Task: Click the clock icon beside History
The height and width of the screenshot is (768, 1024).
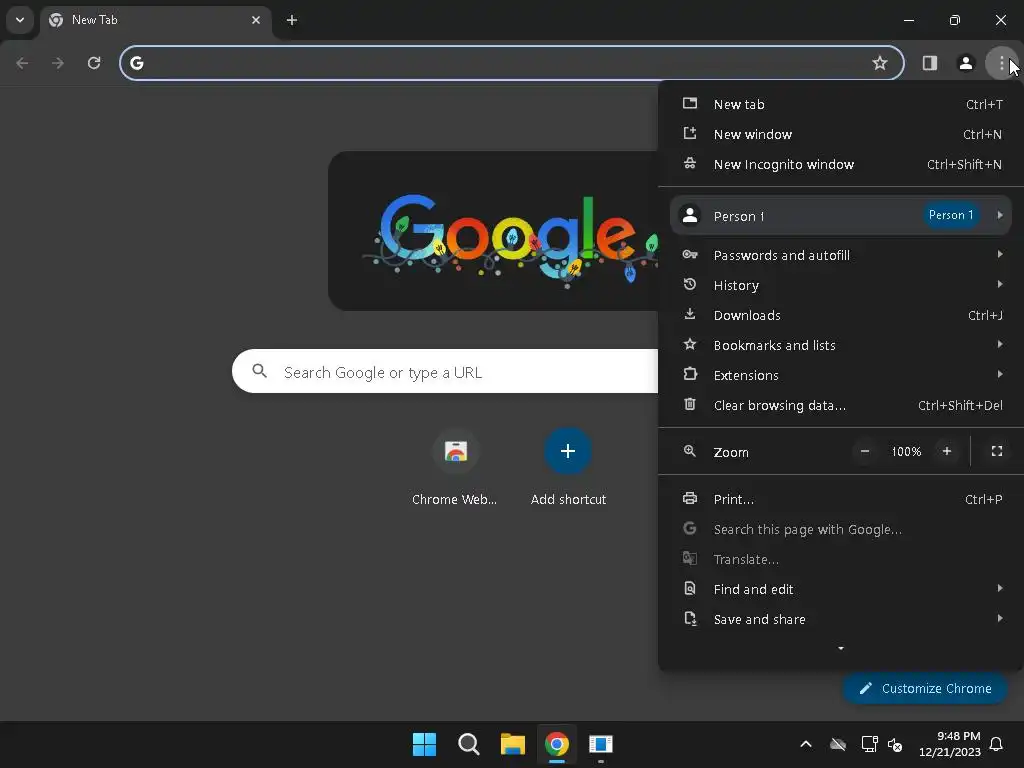Action: click(x=690, y=284)
